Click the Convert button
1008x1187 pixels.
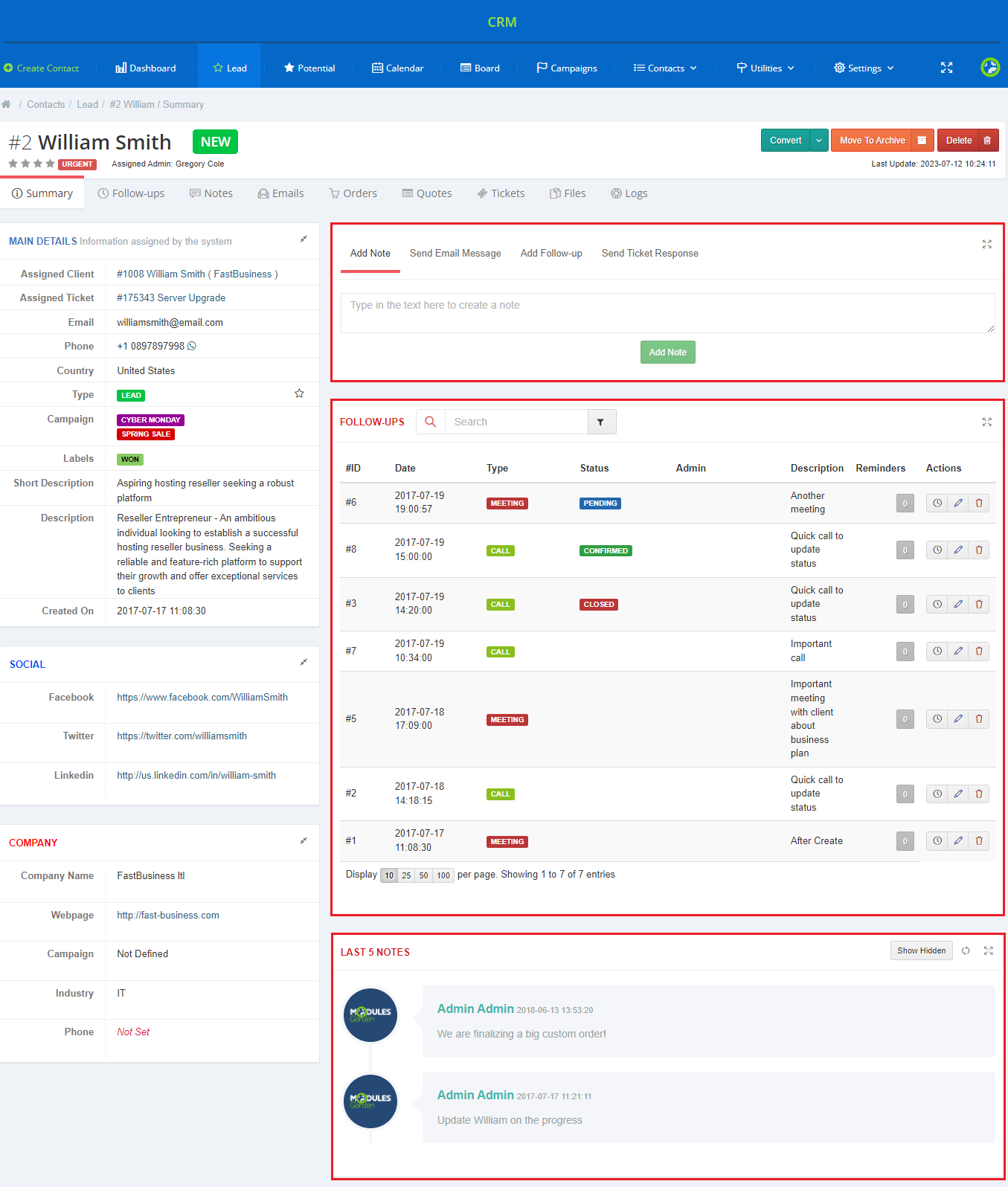pyautogui.click(x=786, y=141)
